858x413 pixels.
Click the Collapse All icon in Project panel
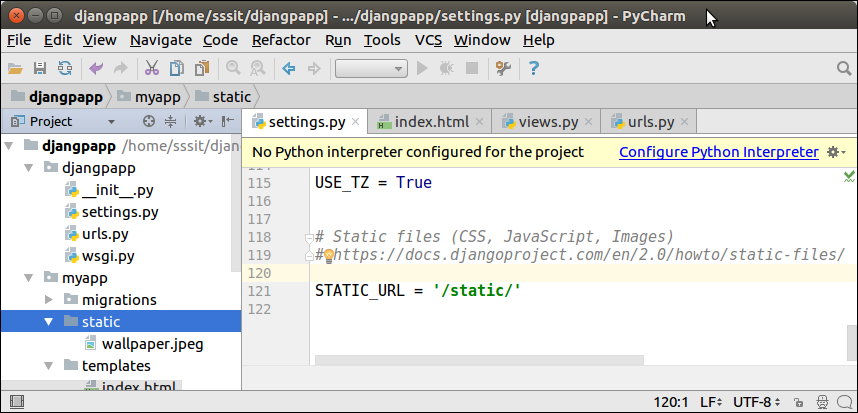tap(171, 121)
